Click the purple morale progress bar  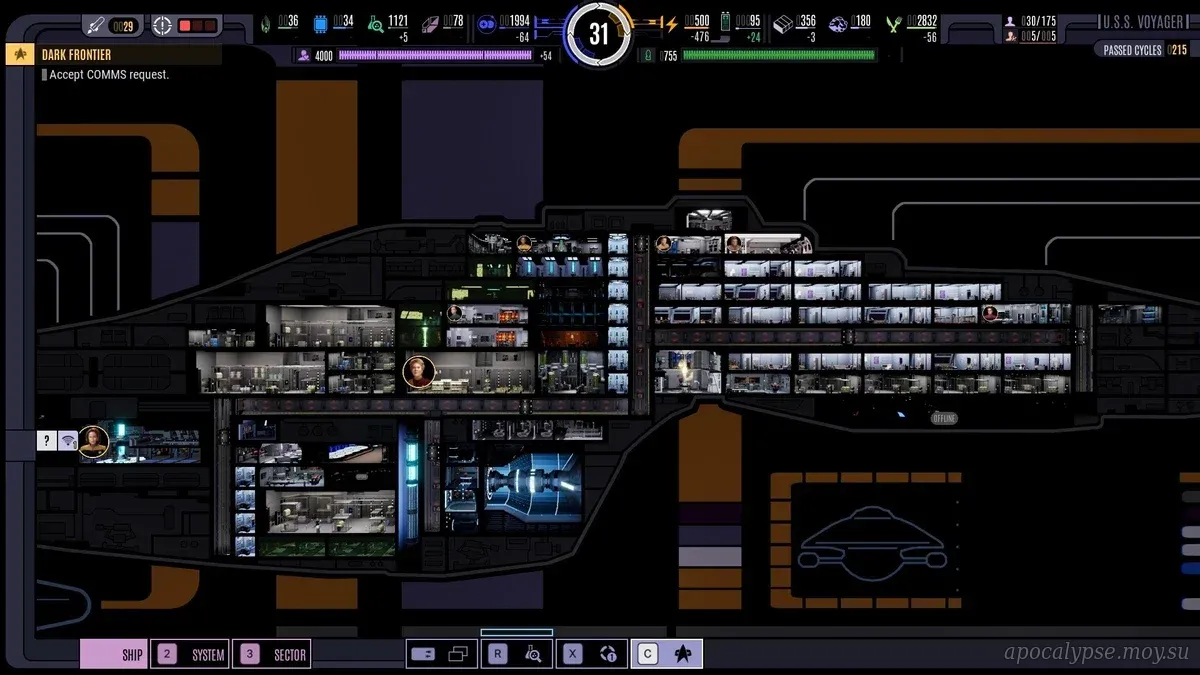click(435, 56)
